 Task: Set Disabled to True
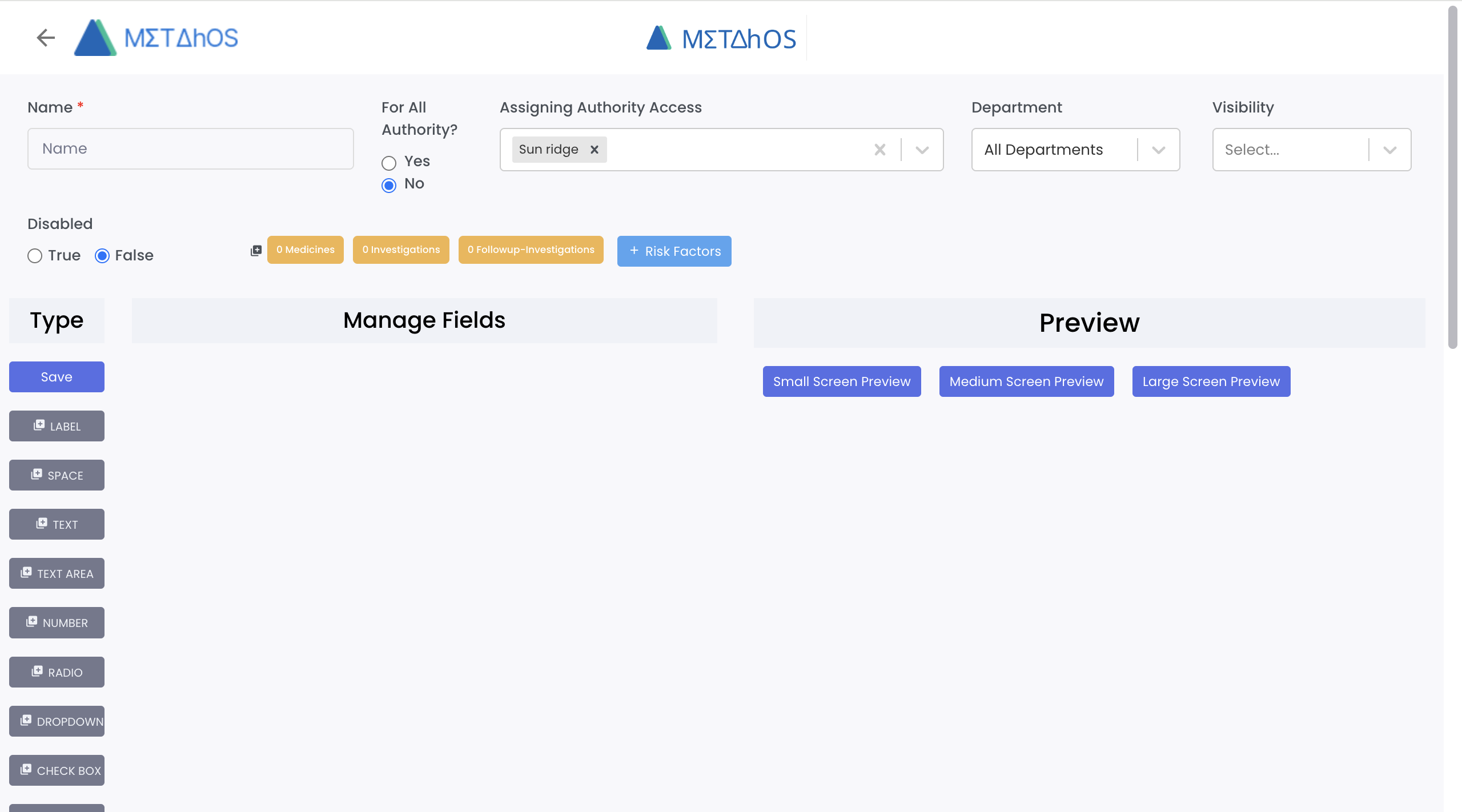[x=35, y=256]
